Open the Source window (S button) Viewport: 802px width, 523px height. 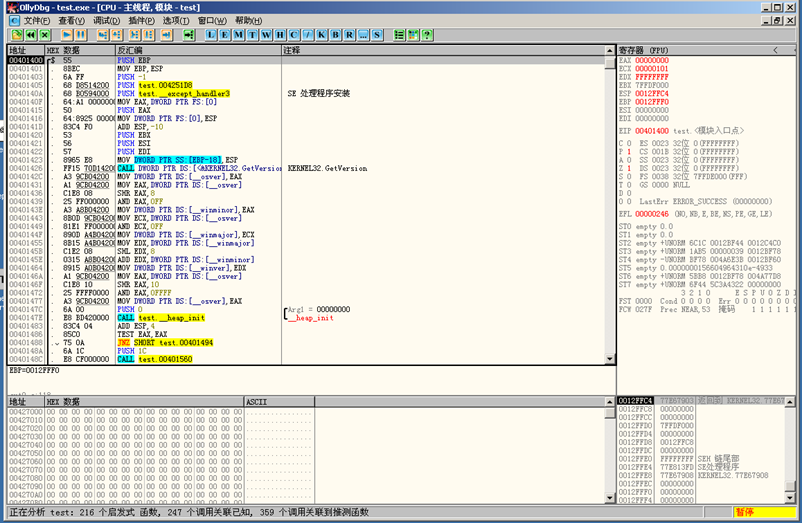click(377, 35)
